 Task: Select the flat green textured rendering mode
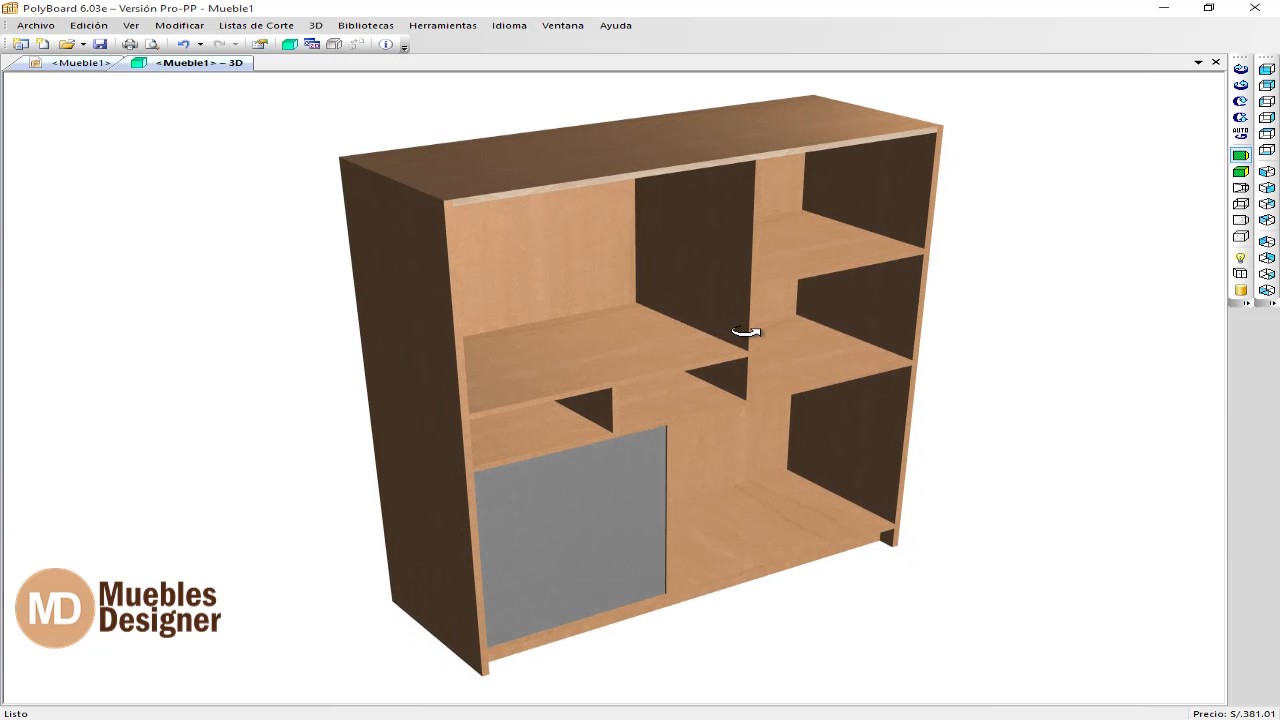pyautogui.click(x=1241, y=155)
